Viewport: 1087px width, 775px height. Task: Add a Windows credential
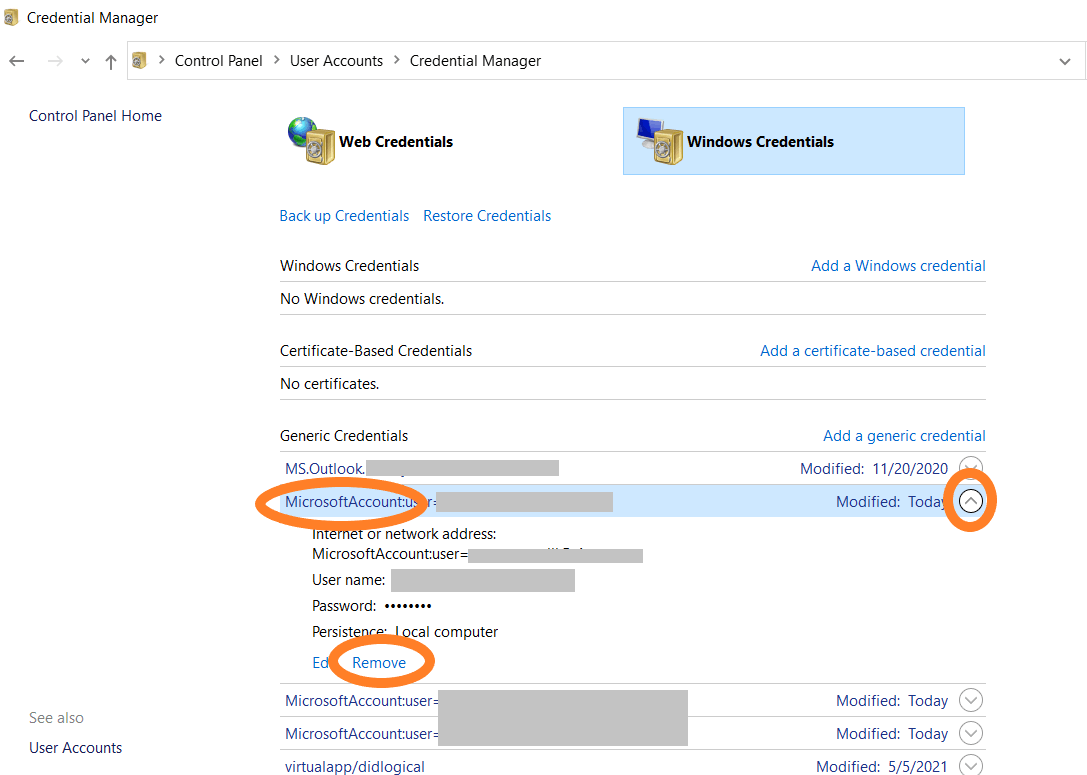(898, 265)
